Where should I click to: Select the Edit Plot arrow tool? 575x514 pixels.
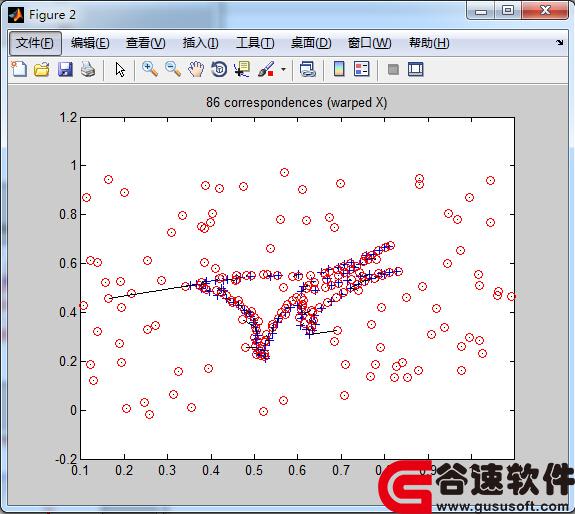pos(120,69)
